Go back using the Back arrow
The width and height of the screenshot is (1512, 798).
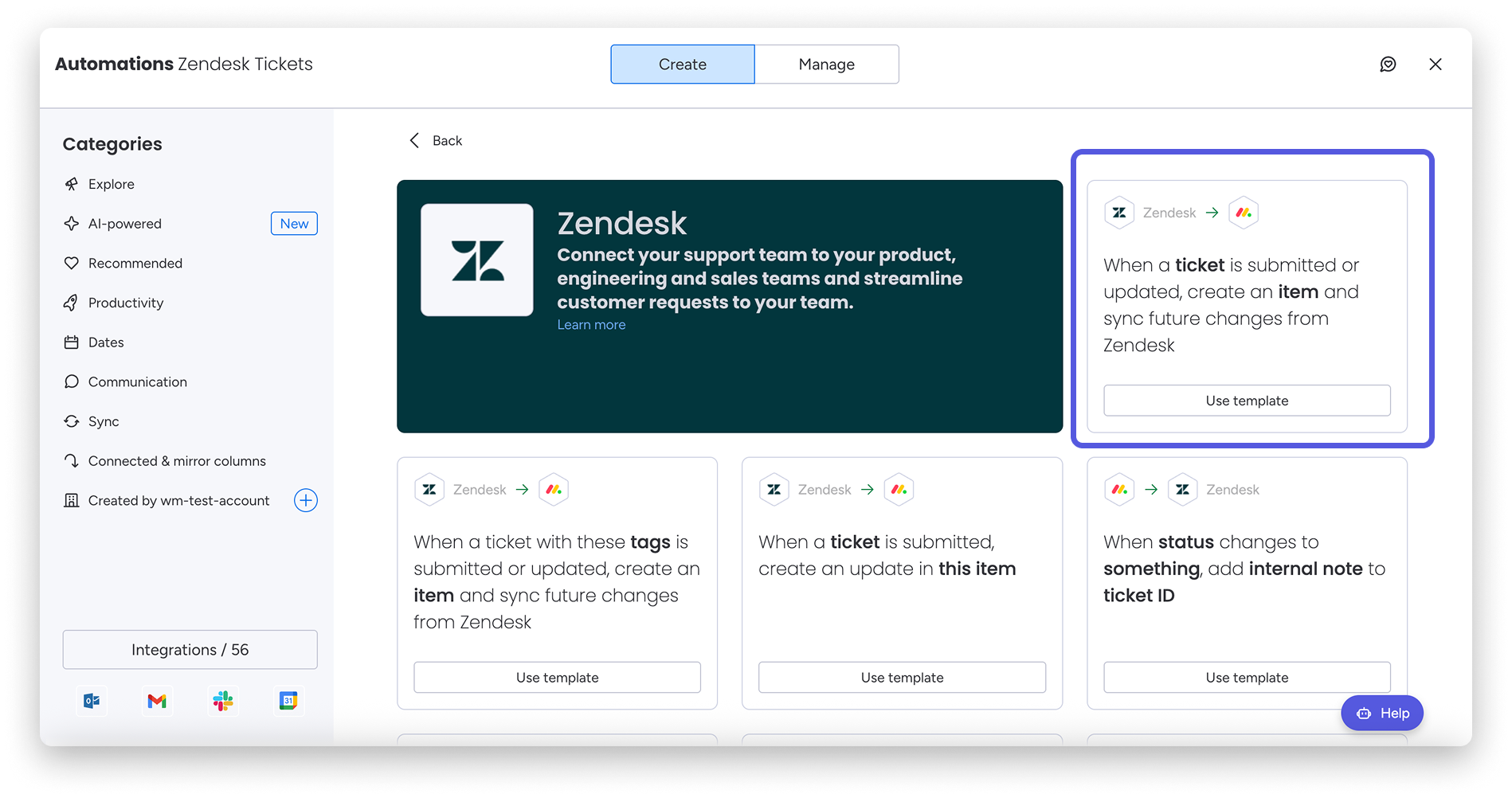click(x=414, y=140)
